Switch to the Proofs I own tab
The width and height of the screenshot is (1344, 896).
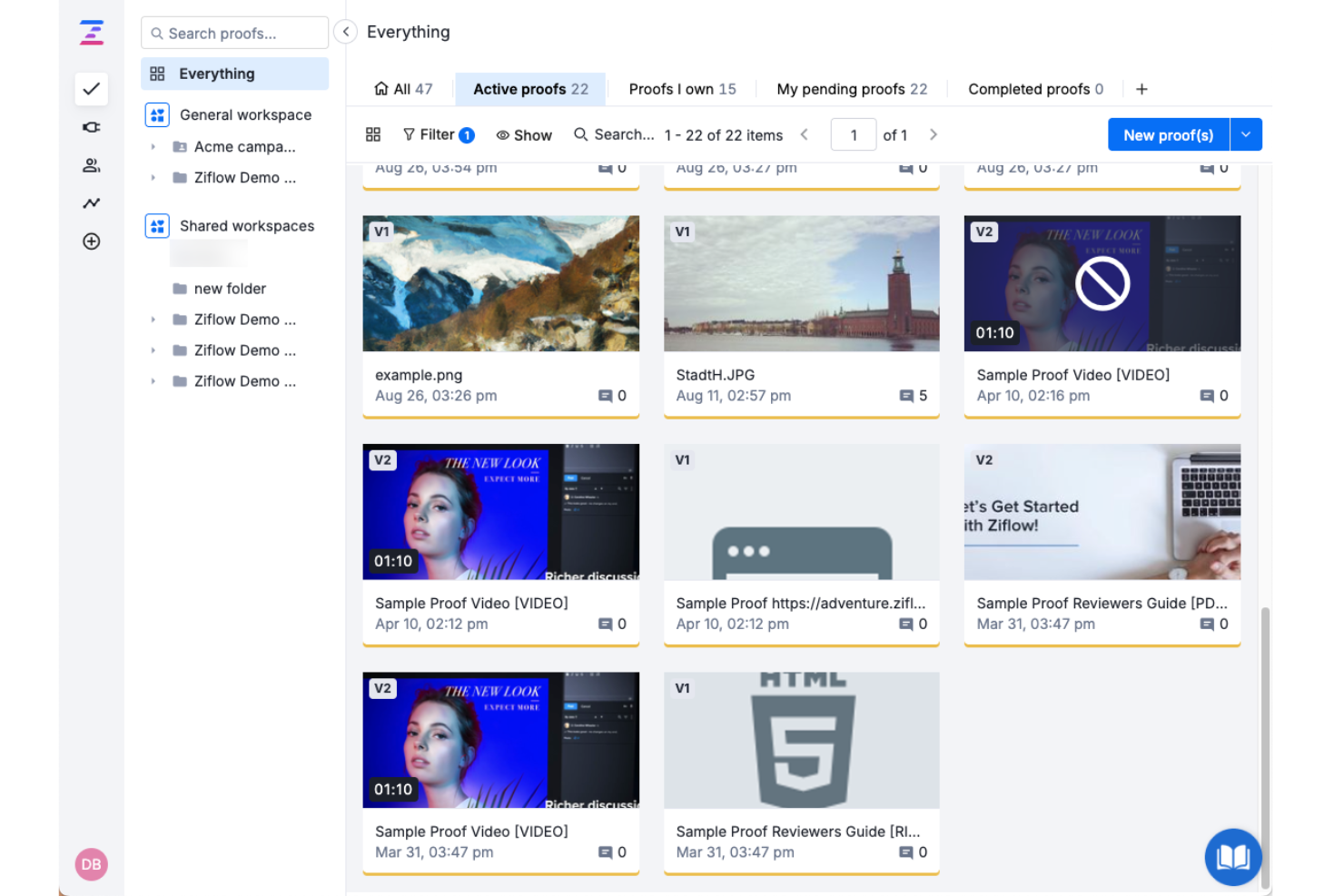point(682,88)
